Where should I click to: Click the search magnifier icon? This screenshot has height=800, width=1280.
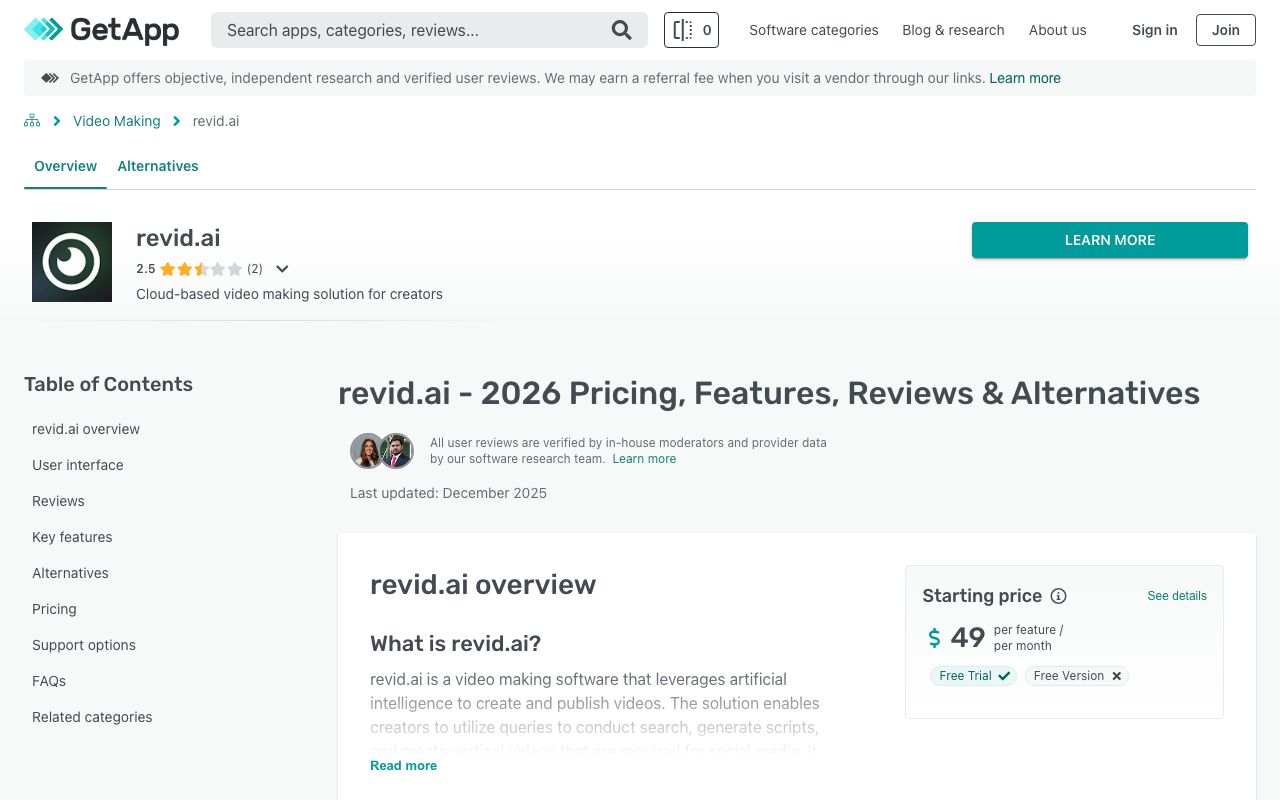pos(622,30)
